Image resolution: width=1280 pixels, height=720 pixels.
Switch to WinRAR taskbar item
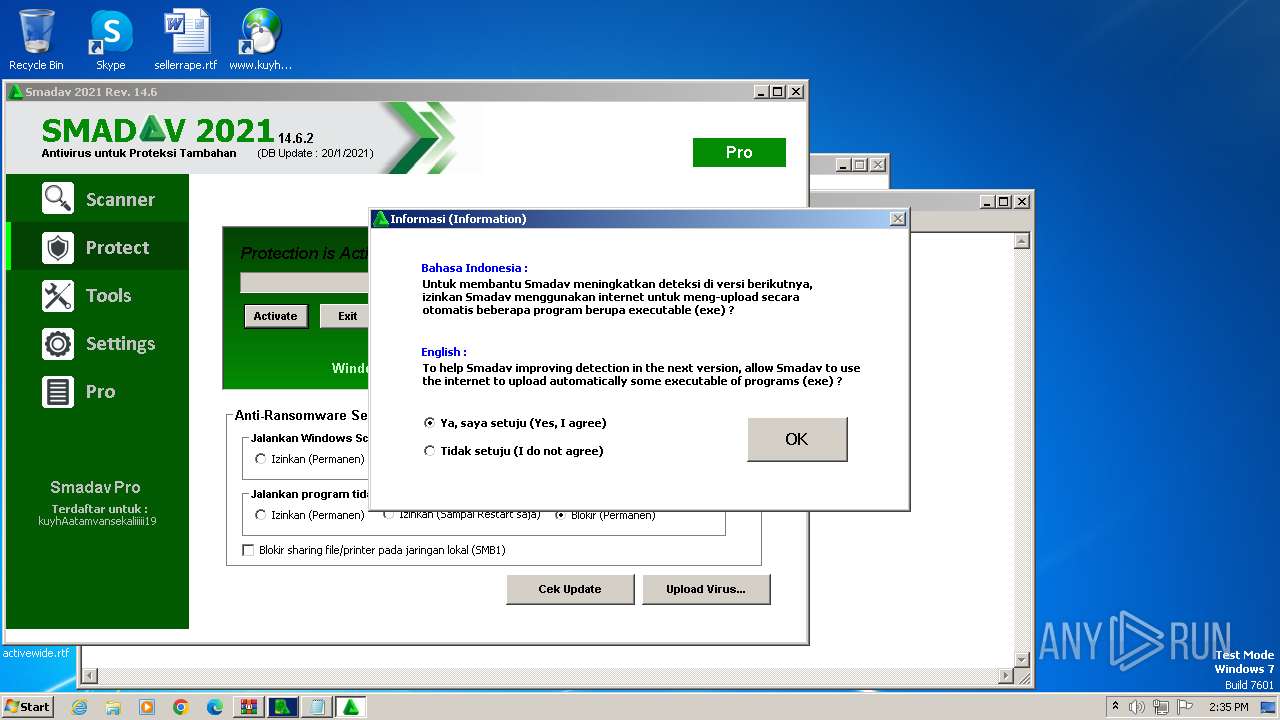[249, 707]
